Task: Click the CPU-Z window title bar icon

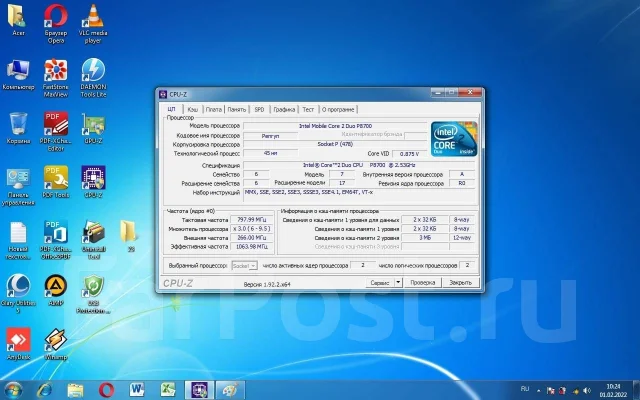Action: pyautogui.click(x=163, y=94)
